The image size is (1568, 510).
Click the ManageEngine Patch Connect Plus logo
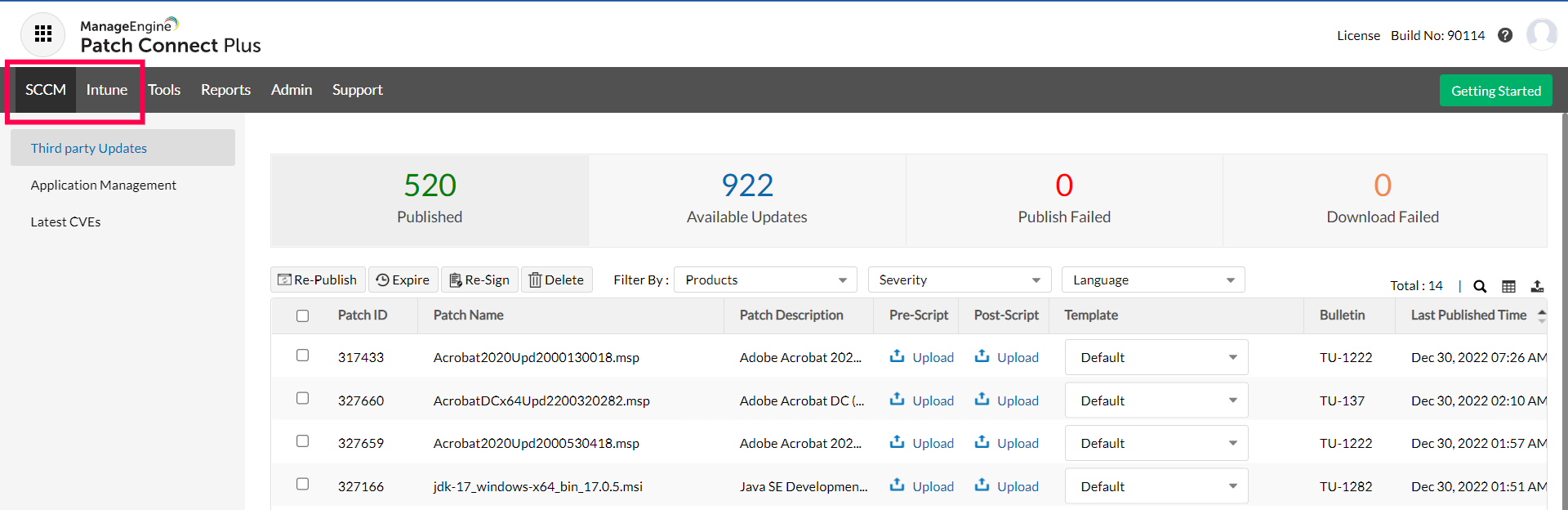tap(171, 36)
